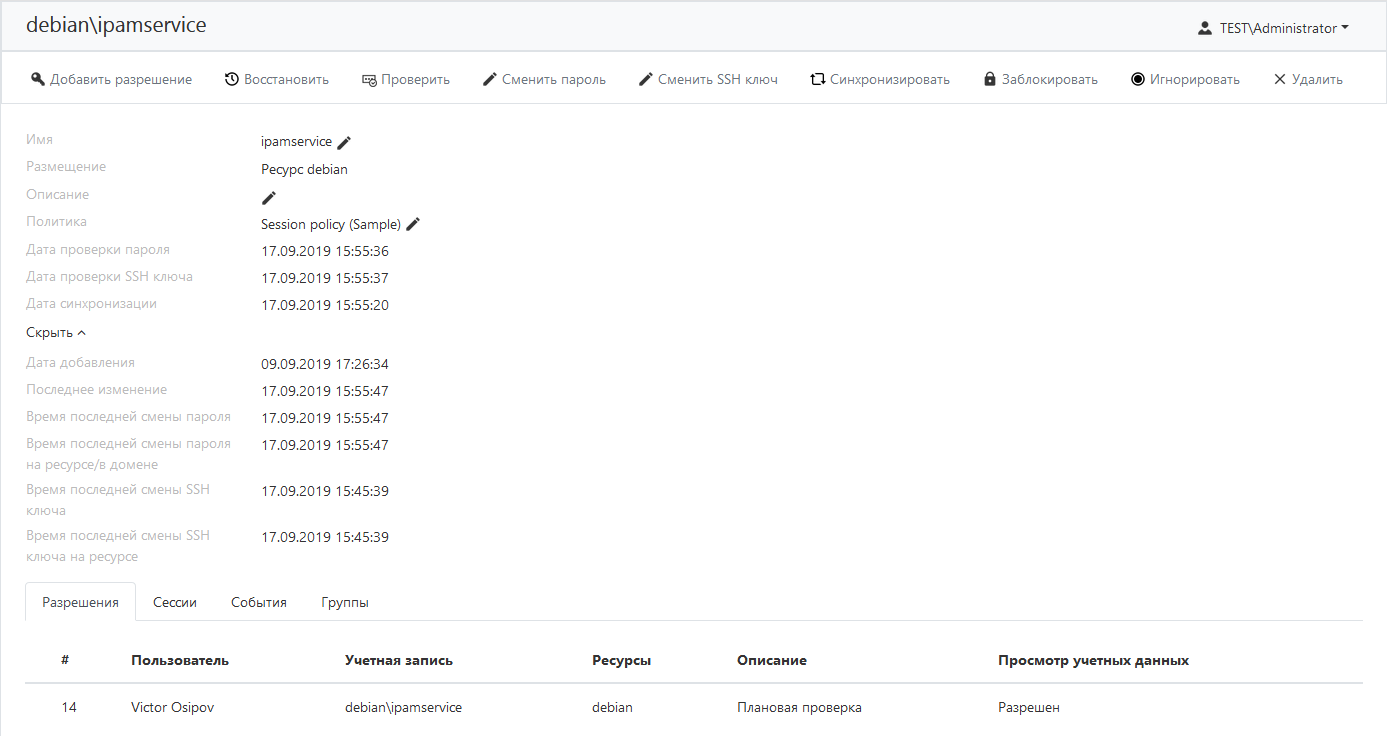Edit the Session policy (Sample) pencil
Viewport: 1387px width, 736px height.
(413, 224)
